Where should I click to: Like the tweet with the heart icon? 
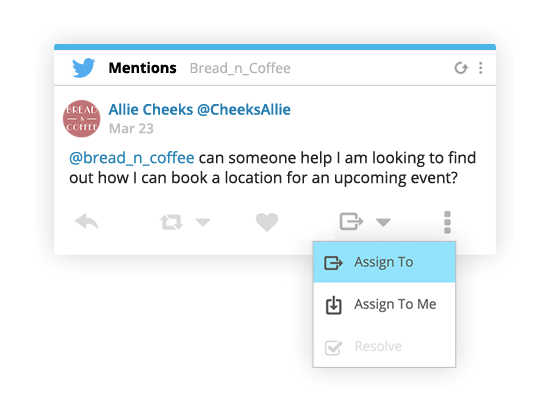267,222
